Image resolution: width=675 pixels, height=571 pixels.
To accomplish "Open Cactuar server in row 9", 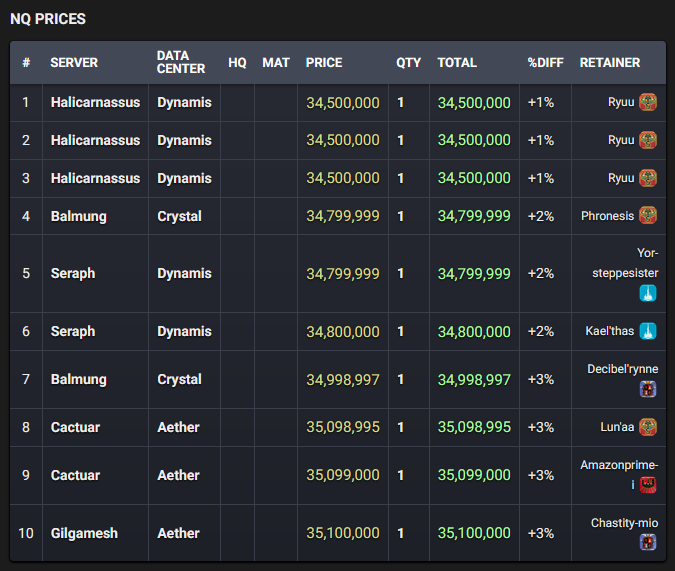I will [75, 475].
